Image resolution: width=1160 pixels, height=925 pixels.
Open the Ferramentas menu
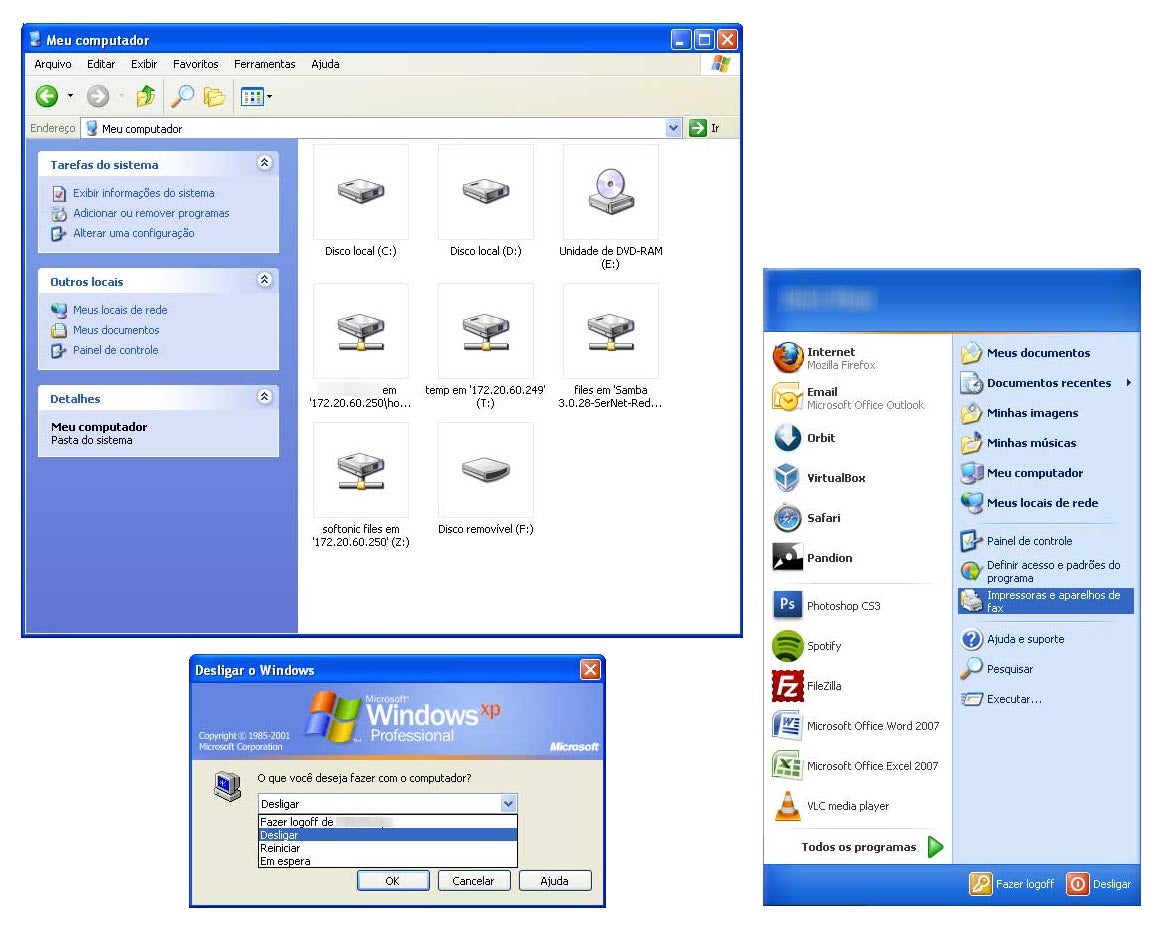tap(264, 64)
